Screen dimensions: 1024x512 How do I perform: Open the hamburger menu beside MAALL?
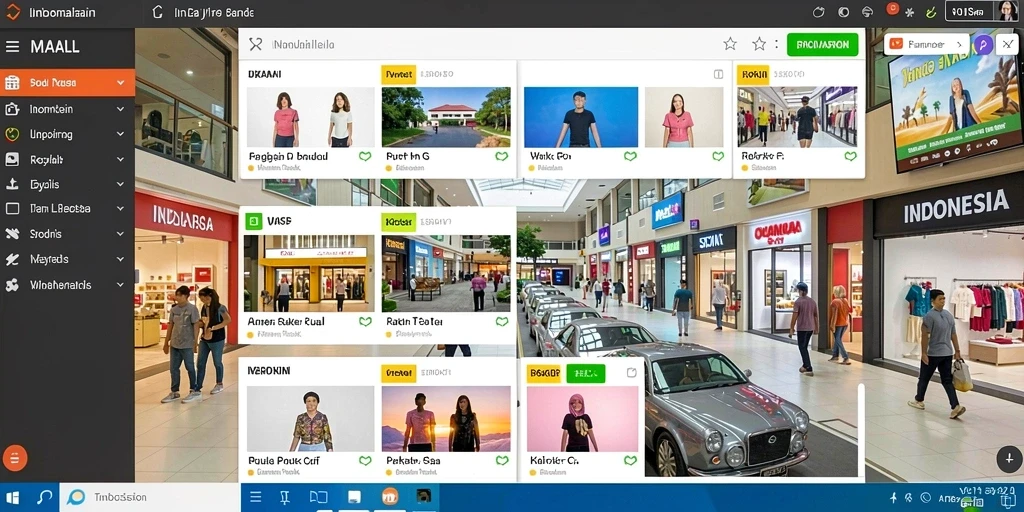(12, 46)
